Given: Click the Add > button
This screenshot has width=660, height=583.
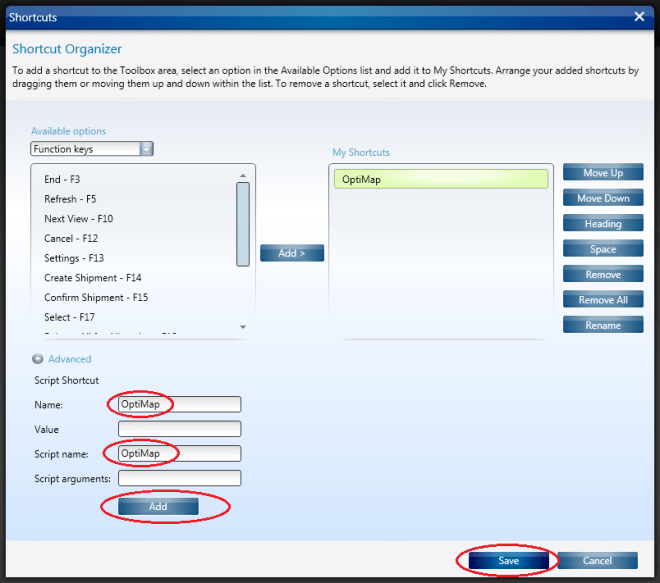Looking at the screenshot, I should coord(292,253).
